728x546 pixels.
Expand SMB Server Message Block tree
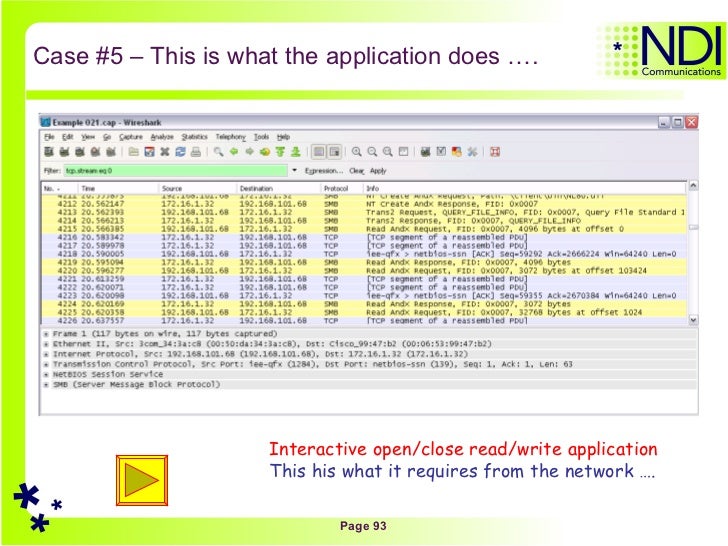coord(46,385)
